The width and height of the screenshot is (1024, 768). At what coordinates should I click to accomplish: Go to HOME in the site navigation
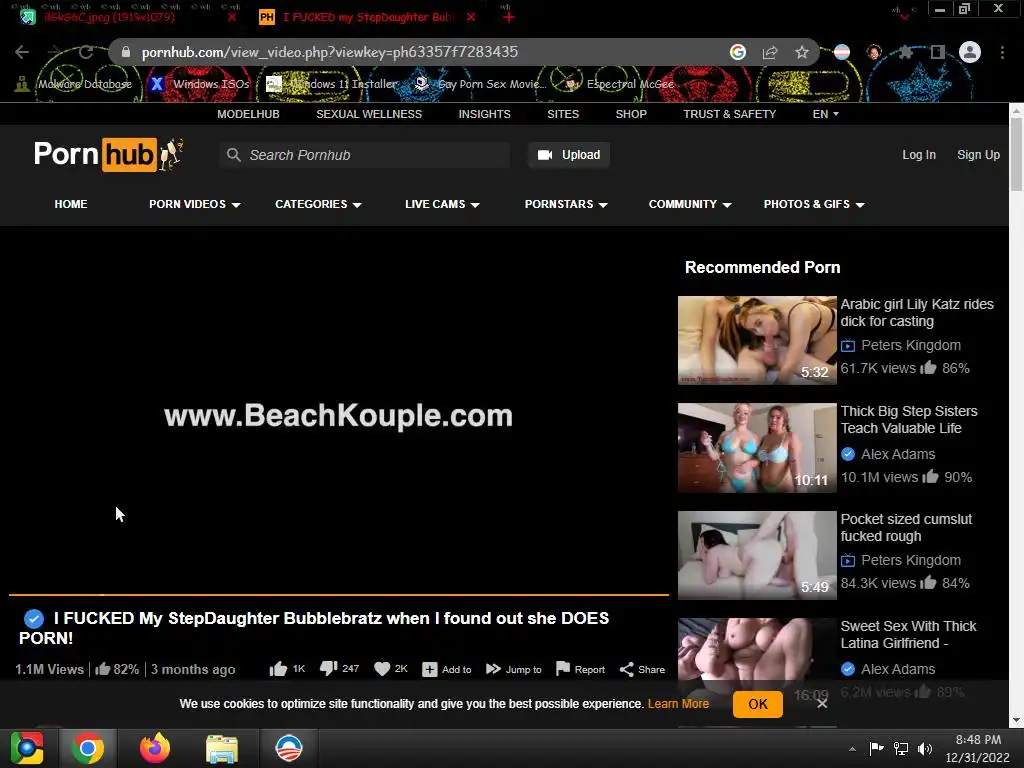(x=71, y=204)
